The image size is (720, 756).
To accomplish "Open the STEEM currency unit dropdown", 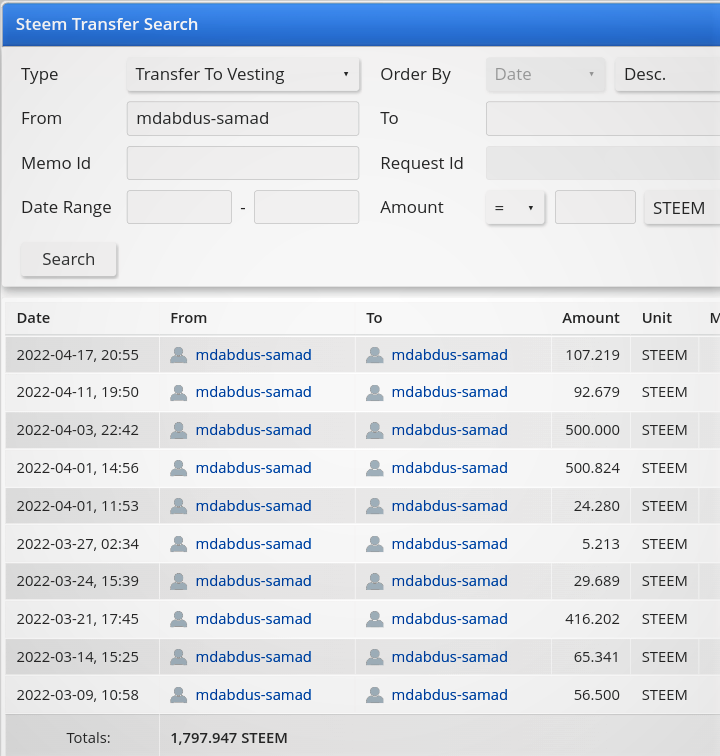I will coord(682,208).
